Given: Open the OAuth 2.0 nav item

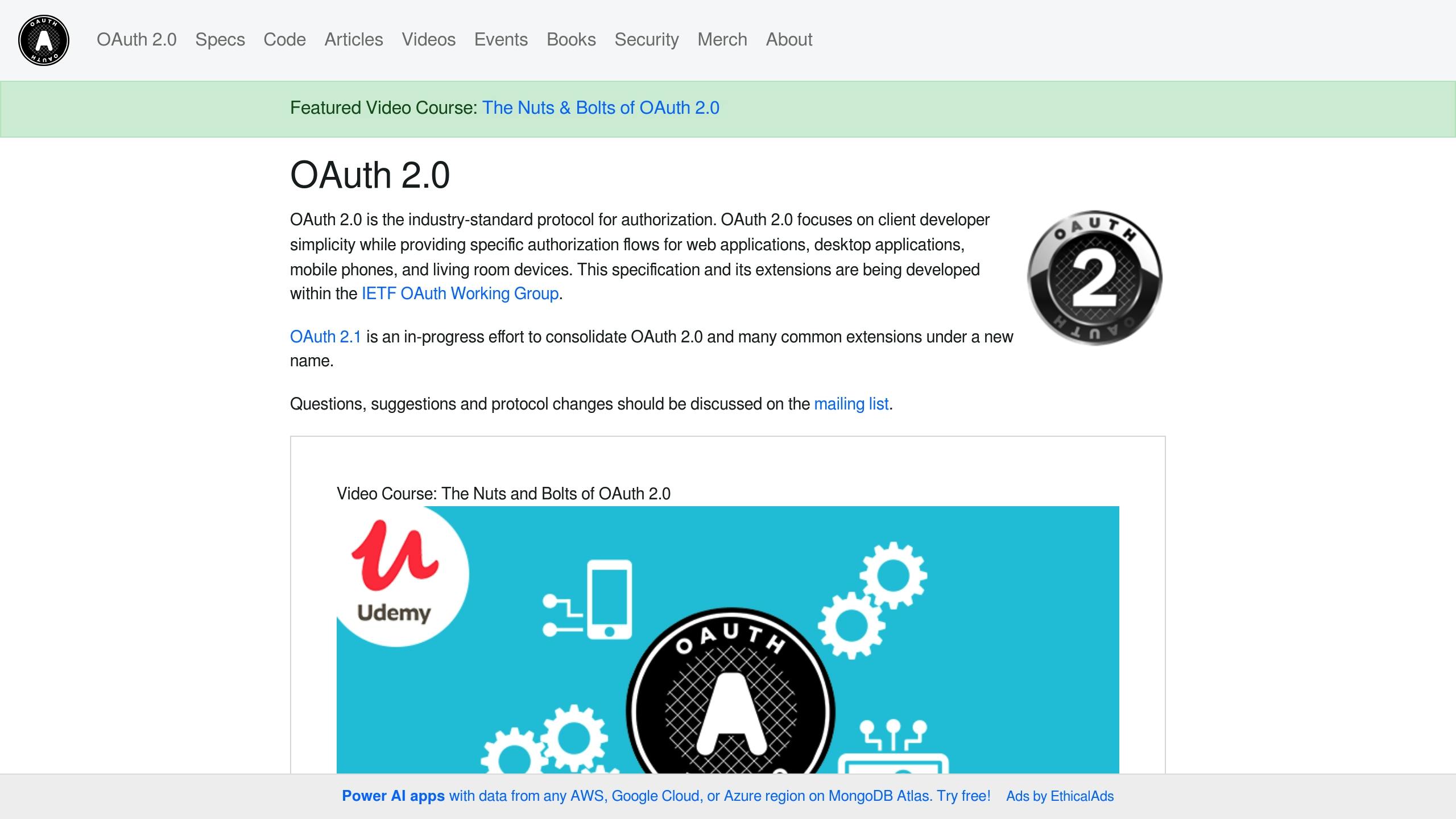Looking at the screenshot, I should pyautogui.click(x=136, y=40).
